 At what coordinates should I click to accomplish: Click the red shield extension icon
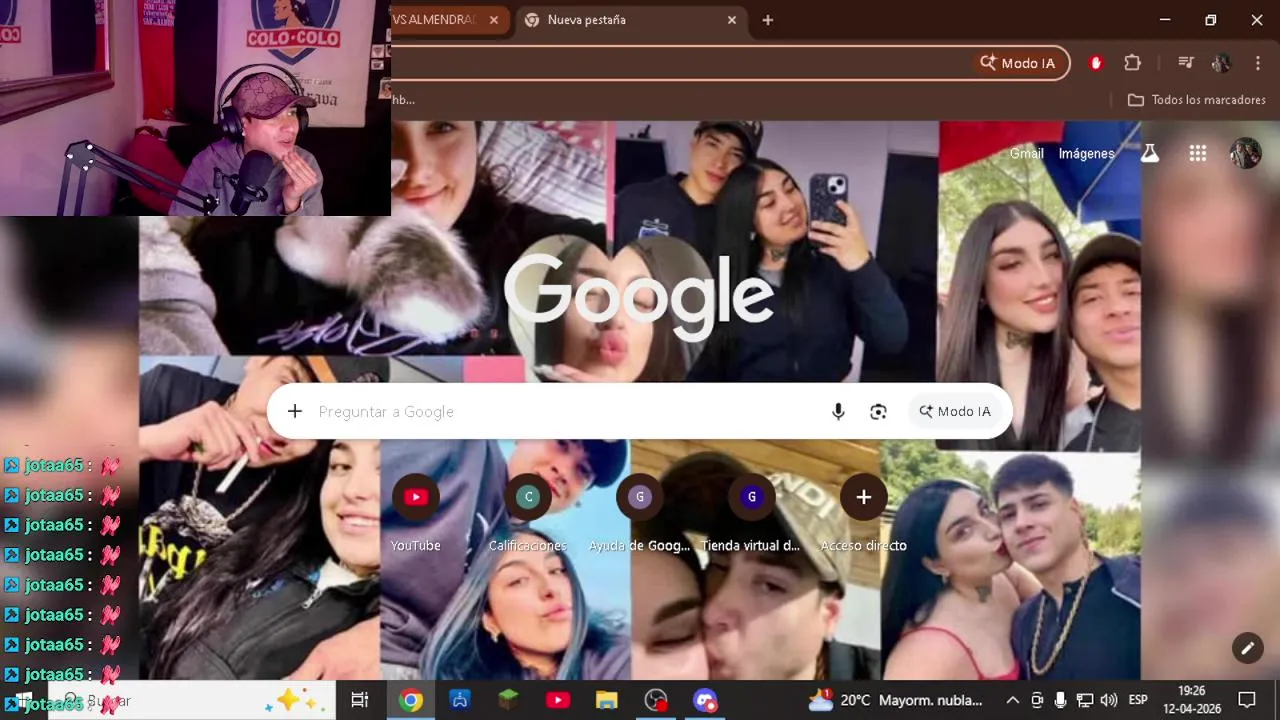(x=1096, y=63)
